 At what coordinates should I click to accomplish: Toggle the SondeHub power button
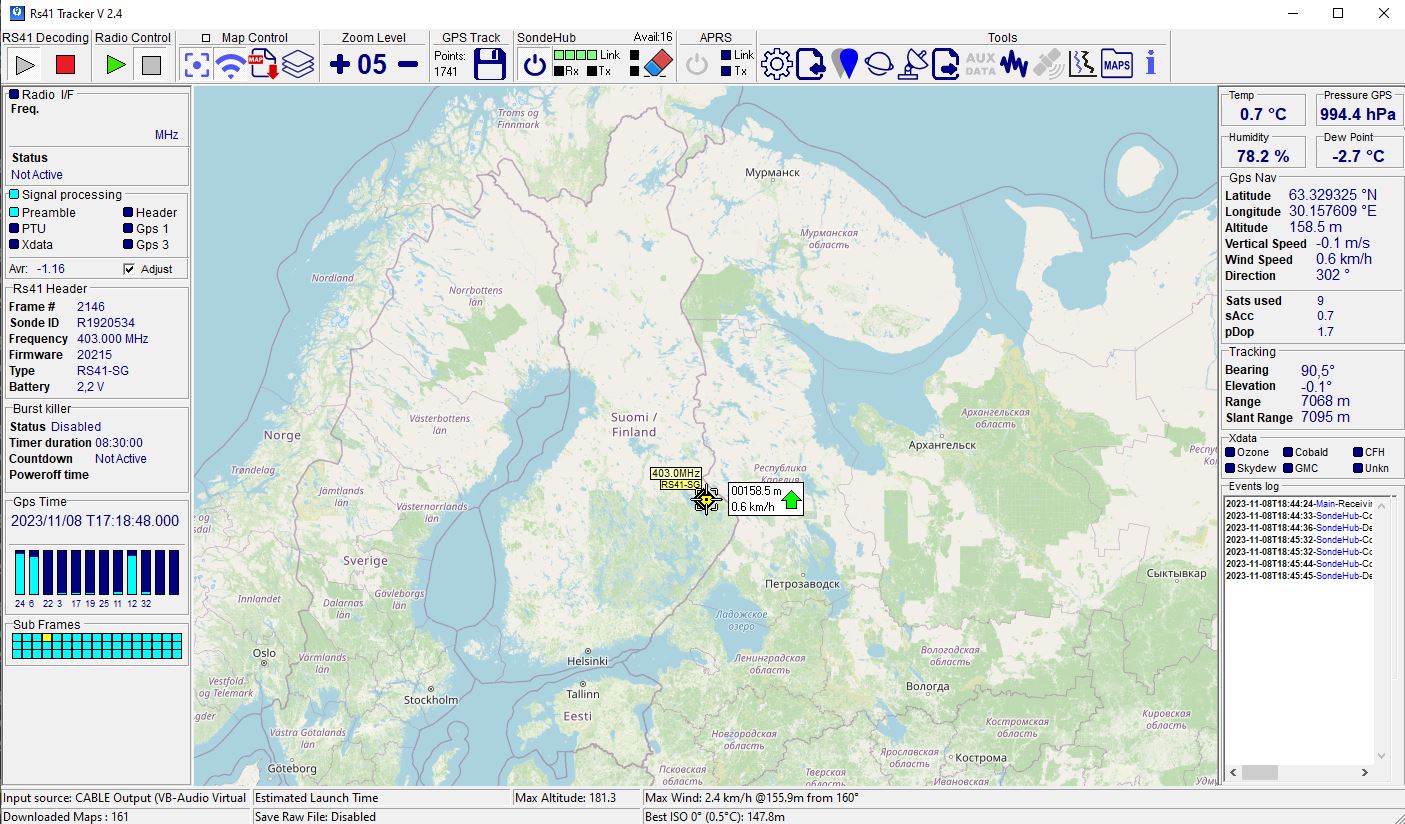pyautogui.click(x=535, y=65)
